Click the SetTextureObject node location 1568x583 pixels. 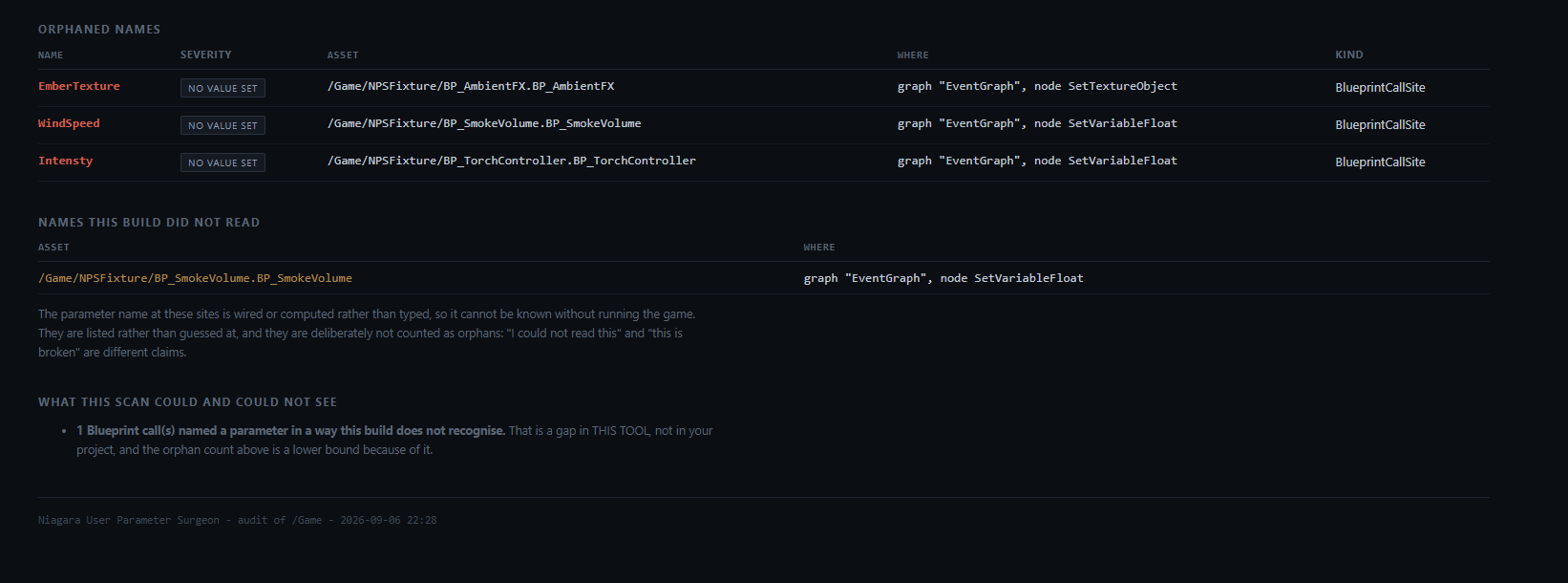[x=1037, y=86]
